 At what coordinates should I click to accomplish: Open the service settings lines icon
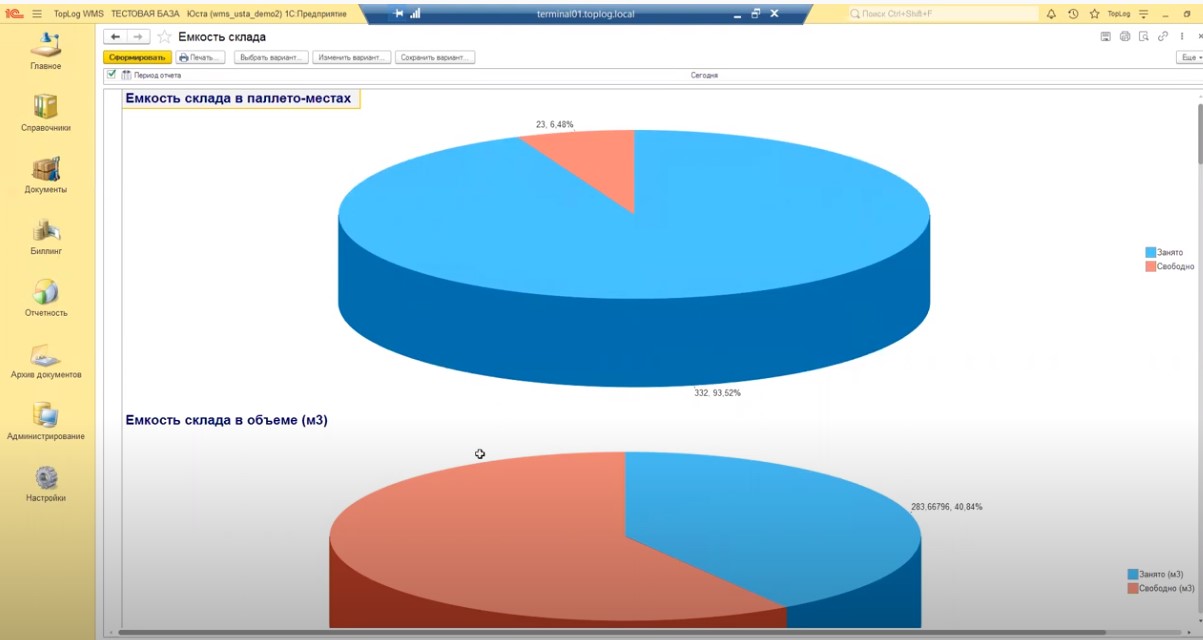pyautogui.click(x=1144, y=14)
